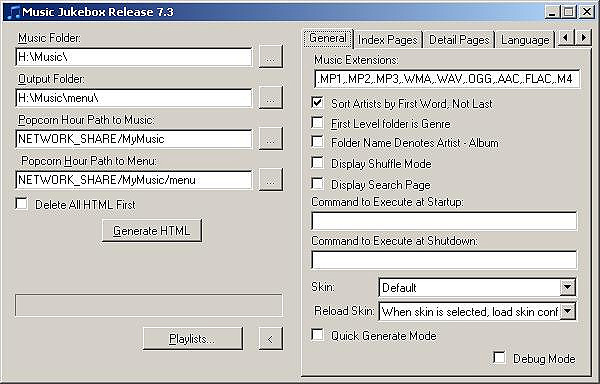Click the Generate HTML button
Image resolution: width=600 pixels, height=384 pixels.
[x=152, y=231]
